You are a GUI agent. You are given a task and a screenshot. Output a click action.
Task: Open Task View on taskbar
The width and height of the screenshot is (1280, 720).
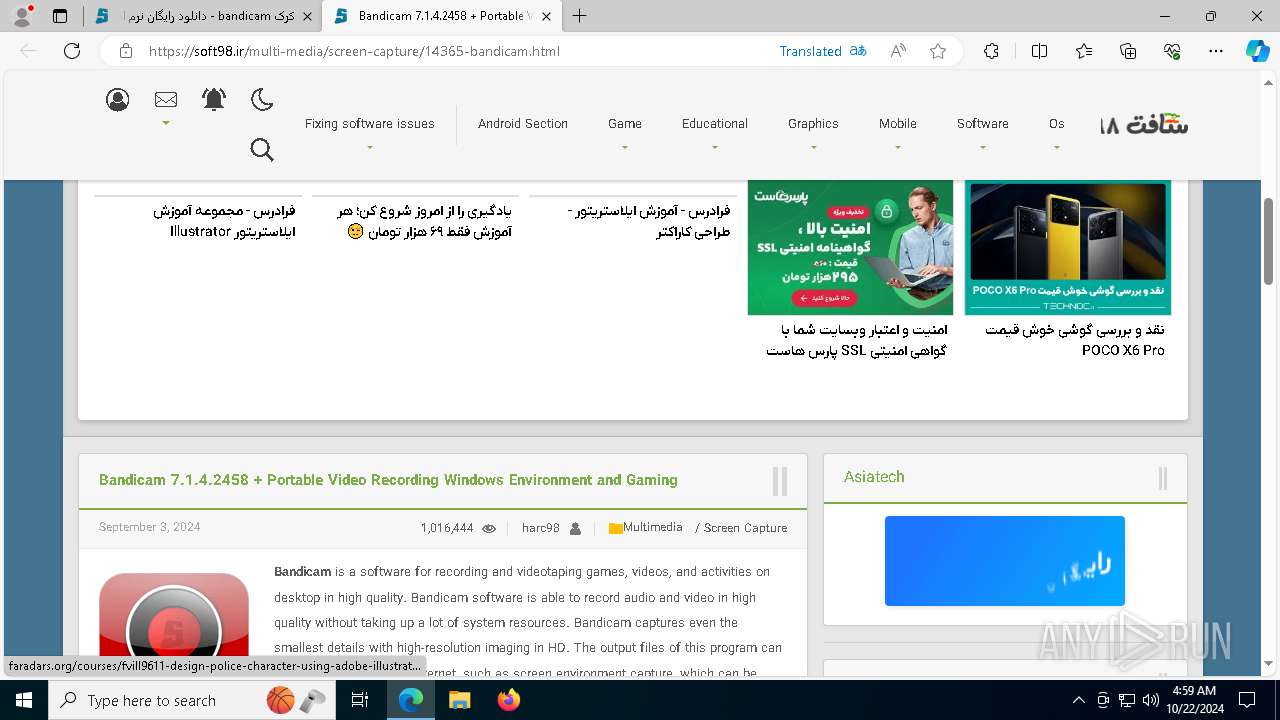pos(360,700)
